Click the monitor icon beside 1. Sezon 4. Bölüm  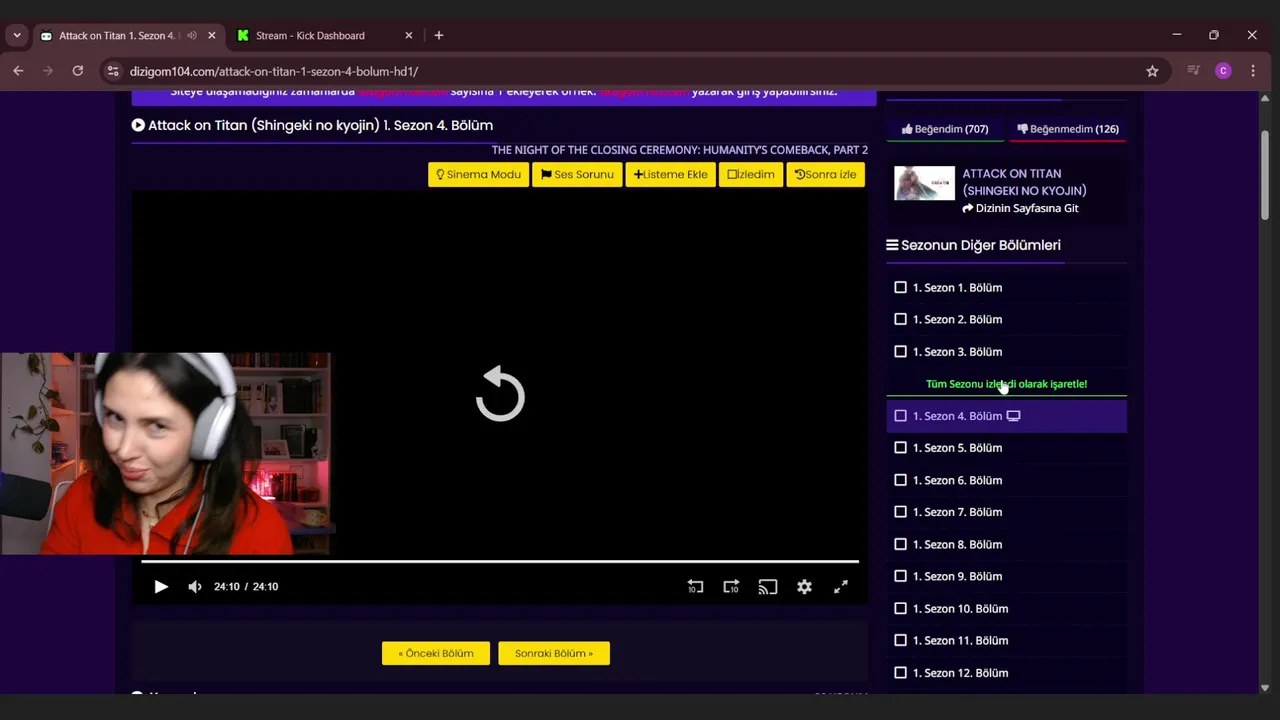tap(1013, 416)
